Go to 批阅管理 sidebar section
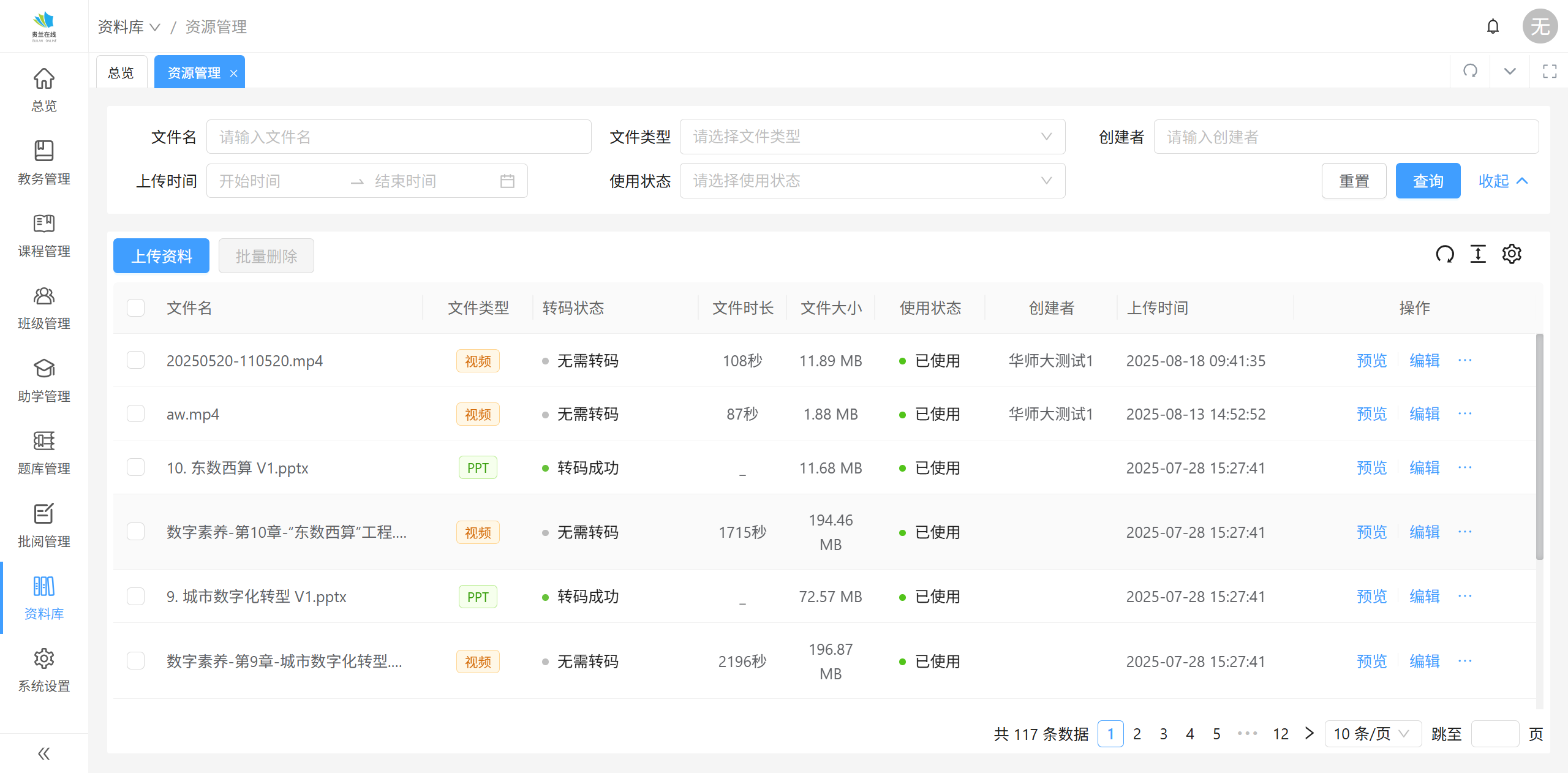 pos(44,526)
